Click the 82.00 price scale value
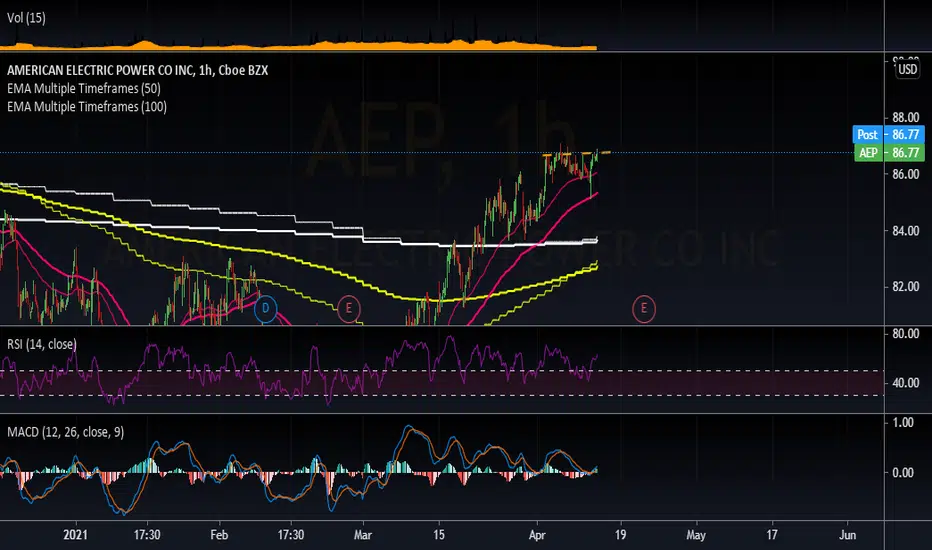Image resolution: width=932 pixels, height=550 pixels. coord(905,287)
